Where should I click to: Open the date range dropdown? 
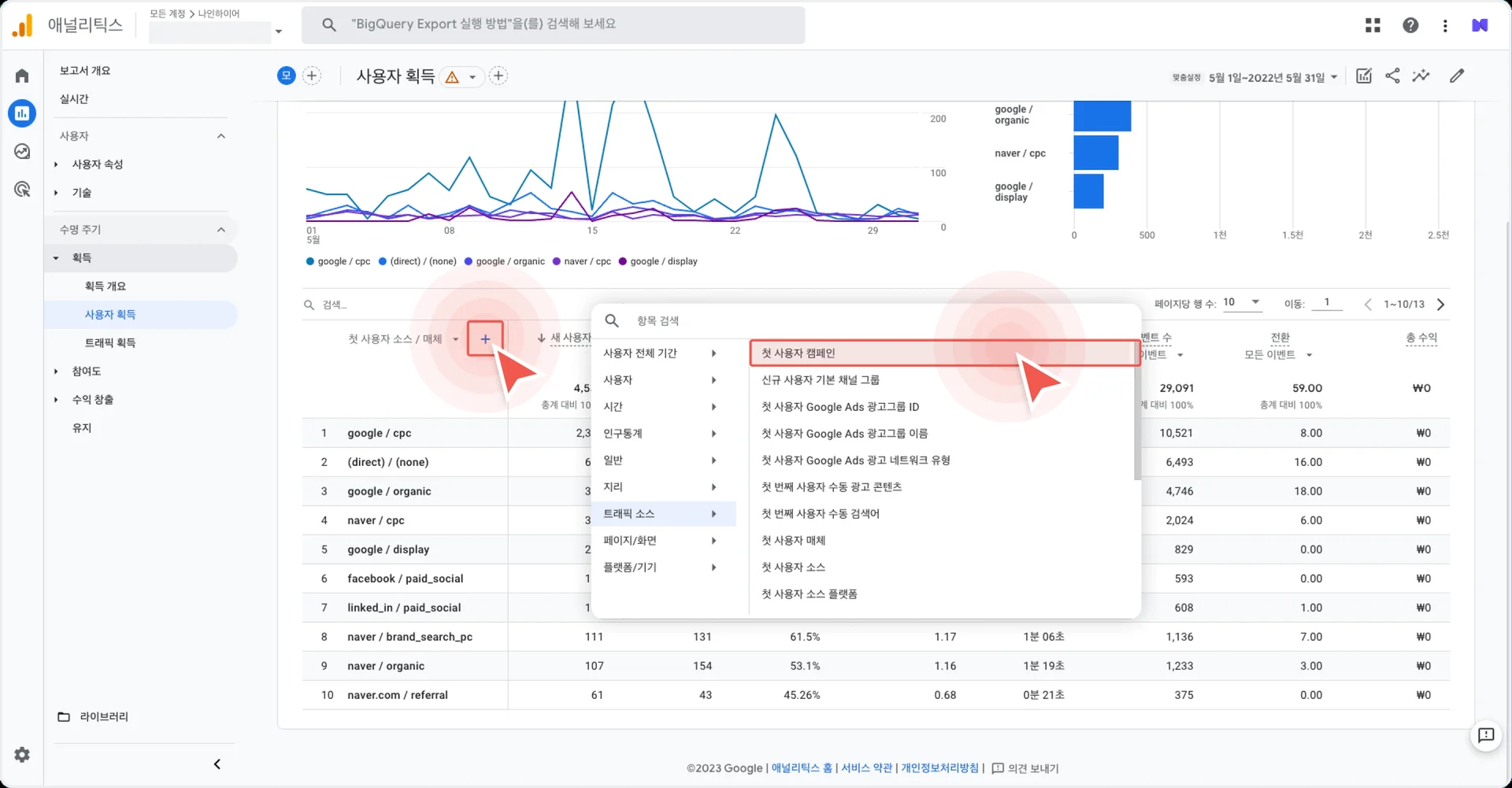pos(1273,77)
